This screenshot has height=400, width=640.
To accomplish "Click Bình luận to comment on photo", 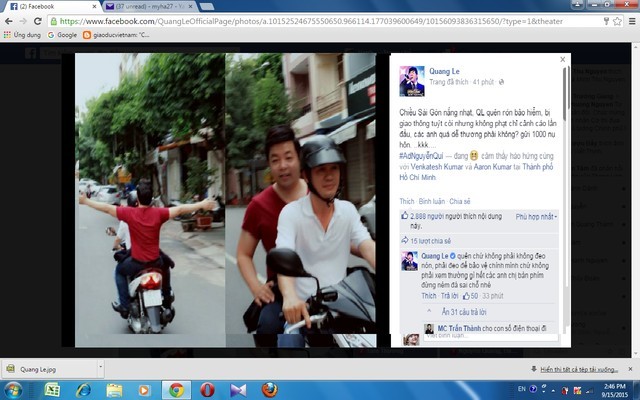I will click(x=432, y=201).
